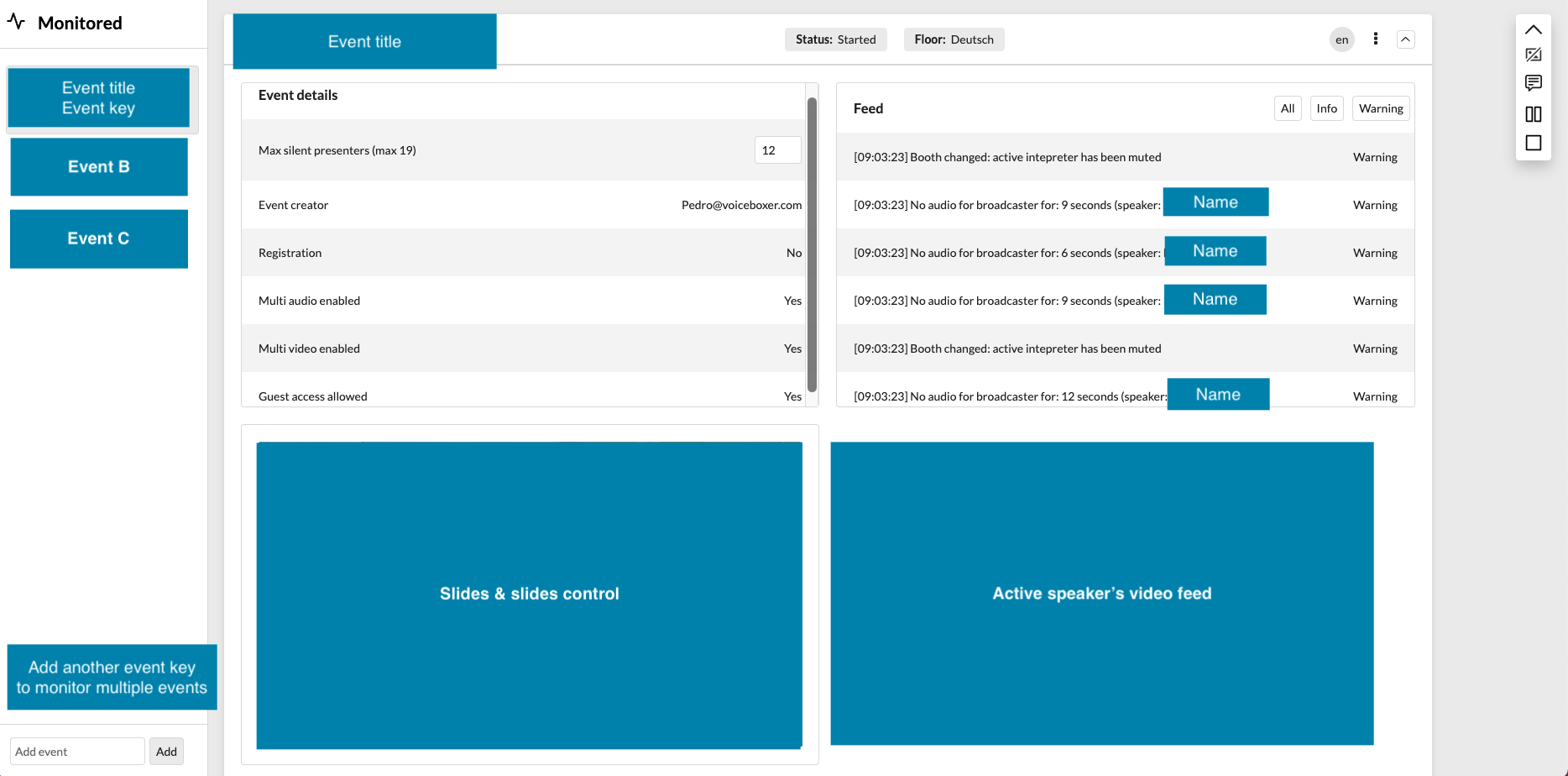Filter feed by Info messages

[x=1326, y=108]
